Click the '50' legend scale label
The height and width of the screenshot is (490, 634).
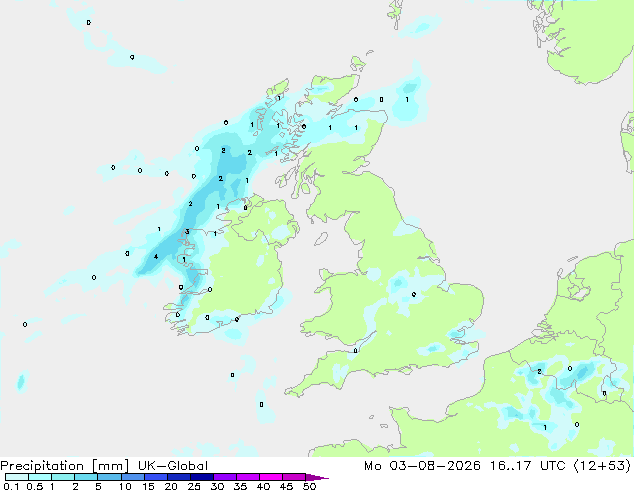point(310,486)
